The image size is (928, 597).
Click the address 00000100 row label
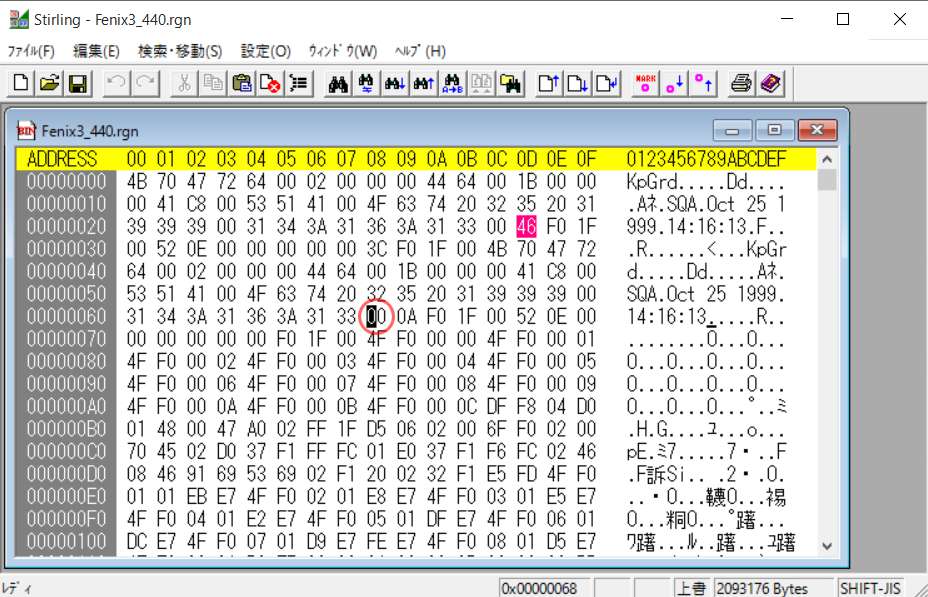[66, 541]
